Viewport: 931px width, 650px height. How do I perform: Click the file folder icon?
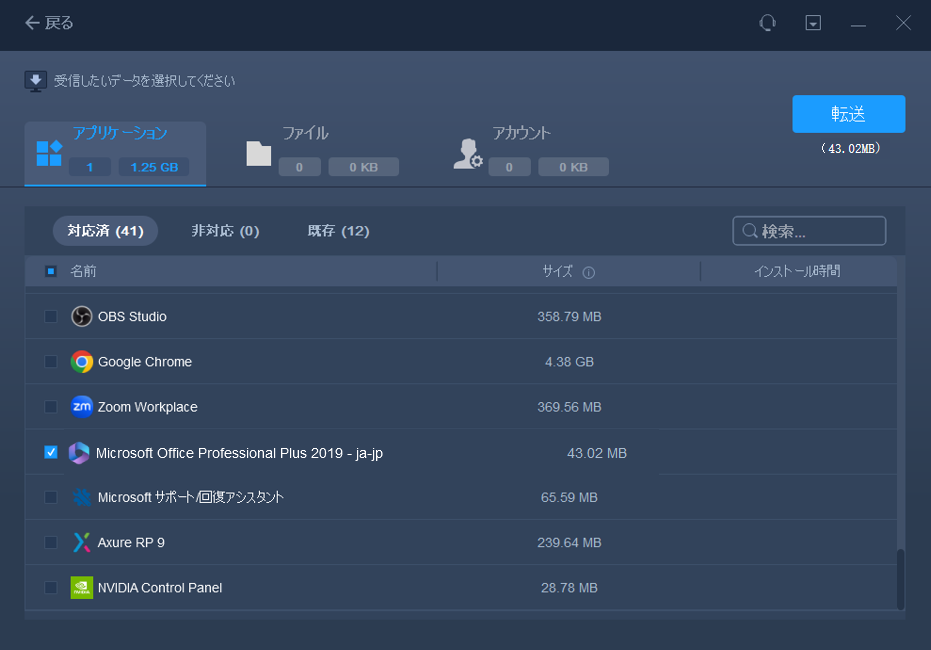pos(259,154)
